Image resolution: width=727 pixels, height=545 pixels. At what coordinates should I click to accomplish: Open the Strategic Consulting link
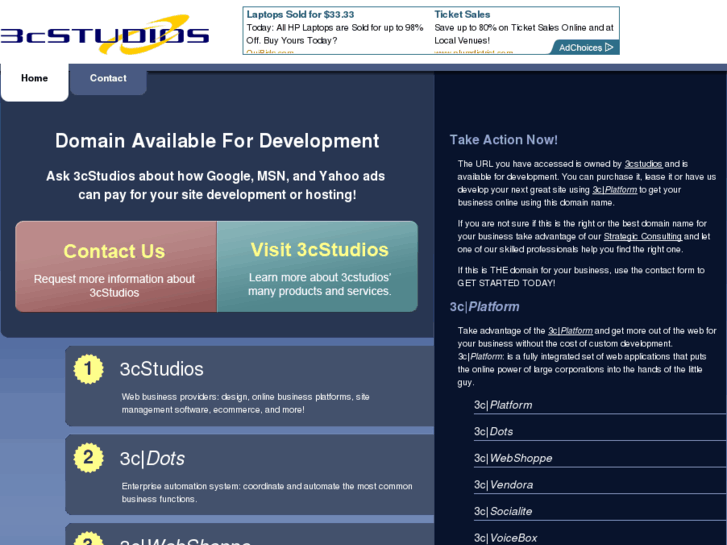click(642, 236)
